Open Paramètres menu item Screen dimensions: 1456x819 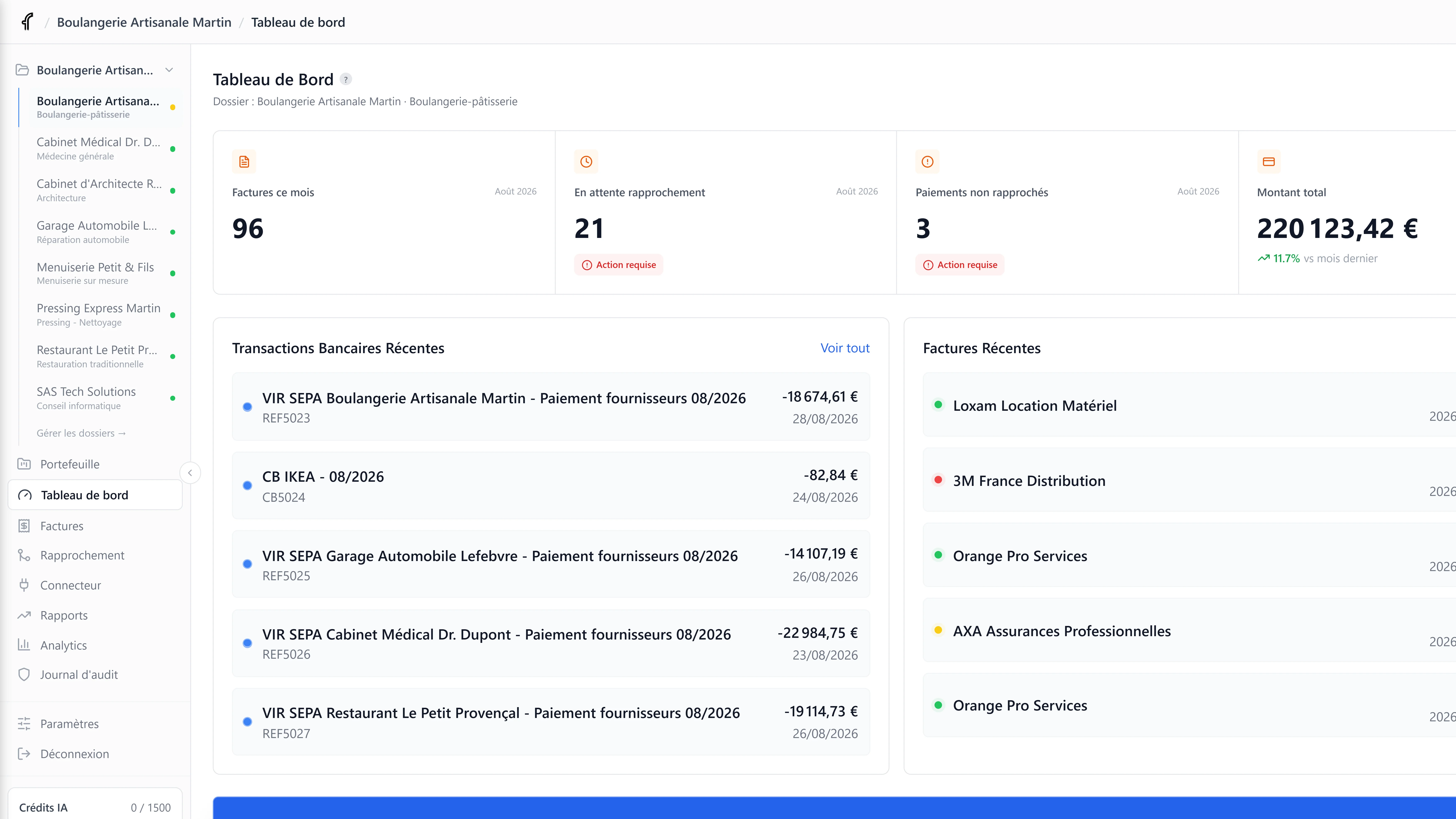(x=95, y=724)
